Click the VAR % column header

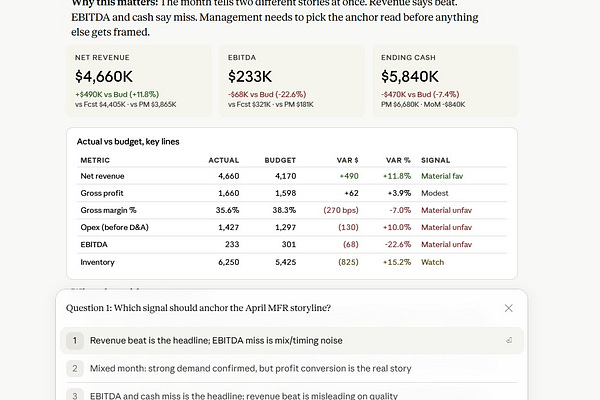(398, 160)
